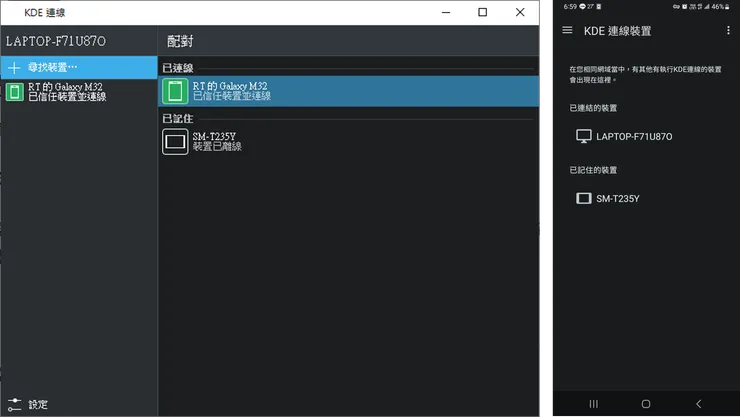Tap Android recent apps button
740x417 pixels.
594,404
